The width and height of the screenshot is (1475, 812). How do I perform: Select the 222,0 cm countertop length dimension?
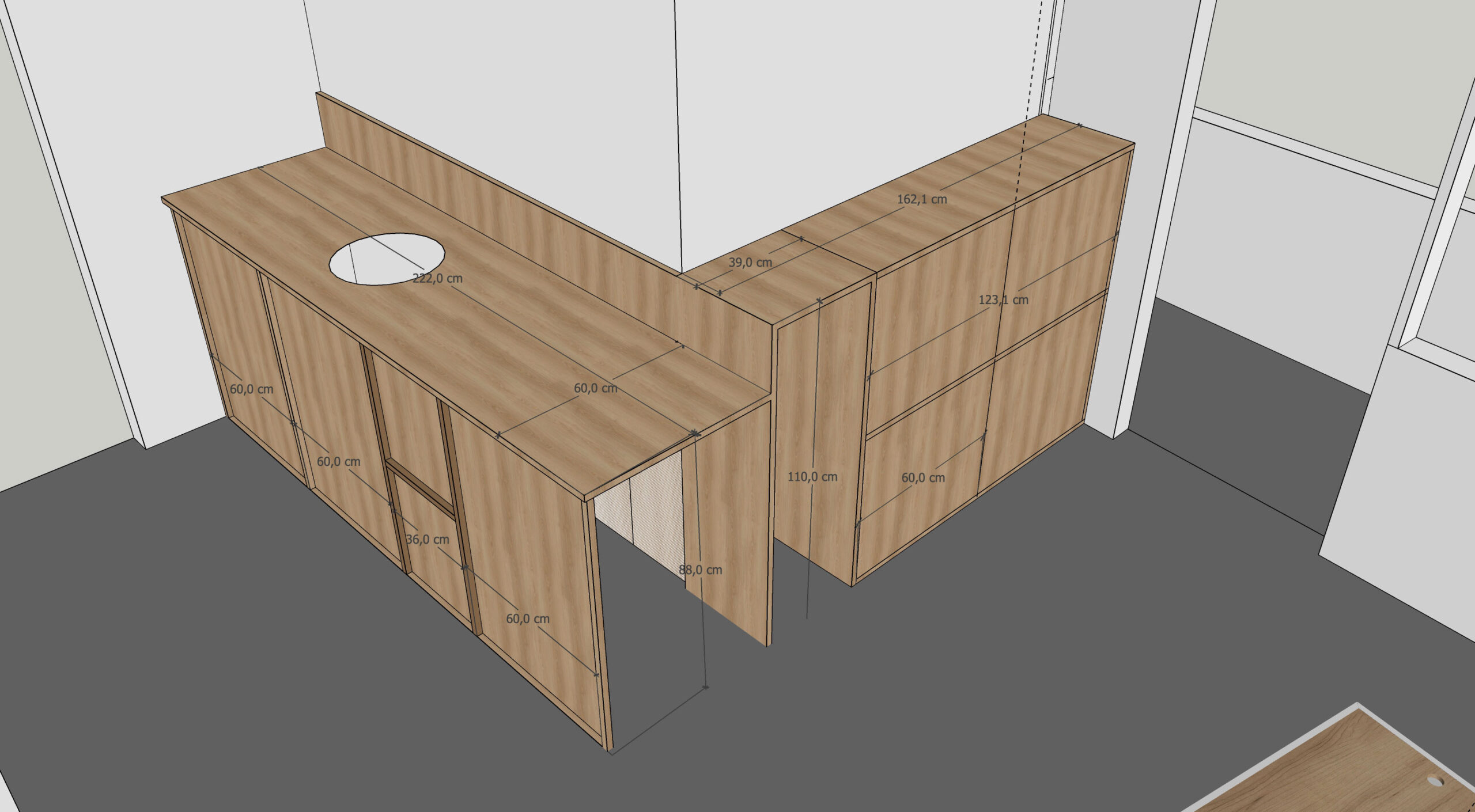point(437,278)
